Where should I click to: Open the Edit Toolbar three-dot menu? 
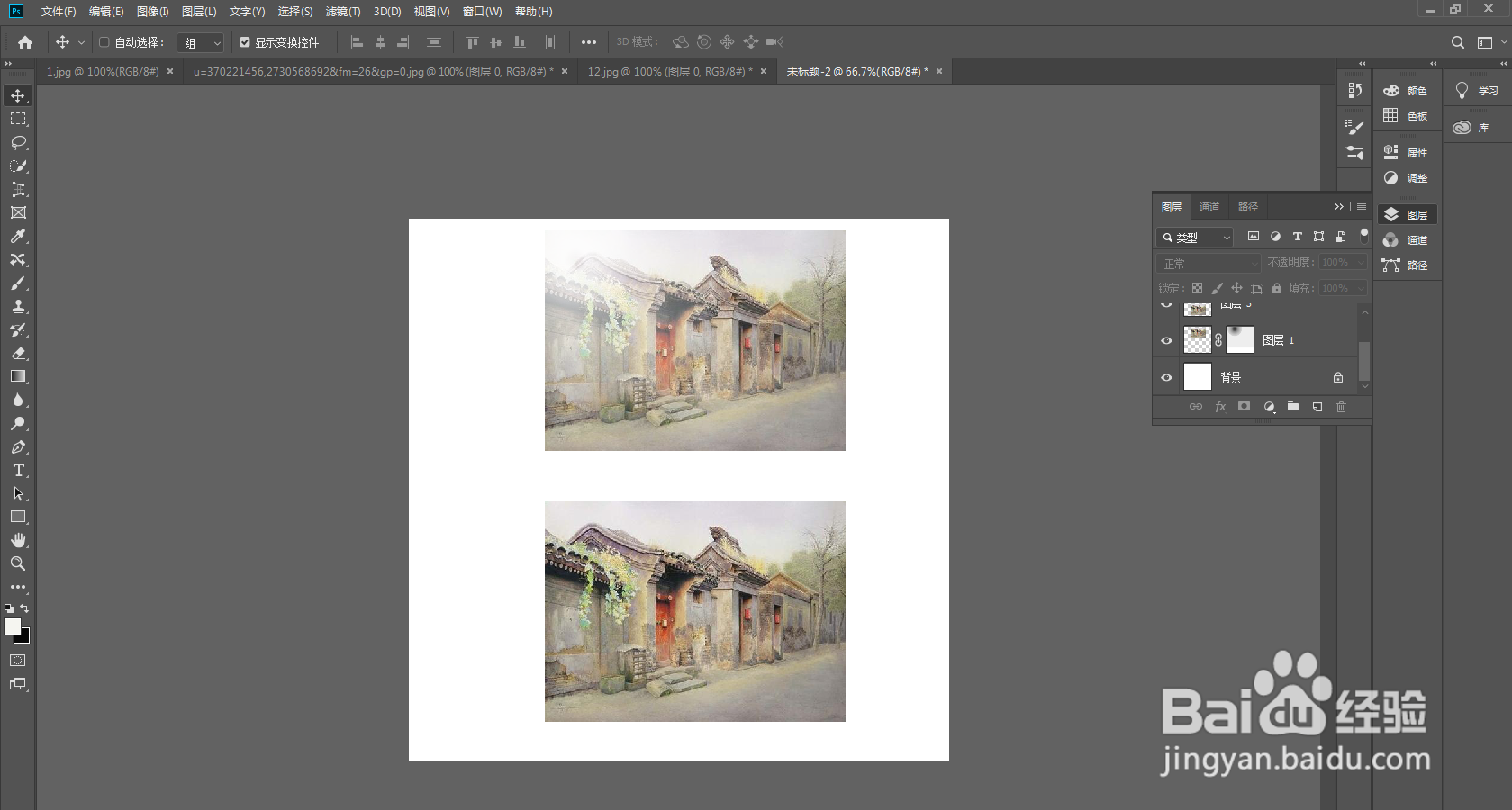18,587
